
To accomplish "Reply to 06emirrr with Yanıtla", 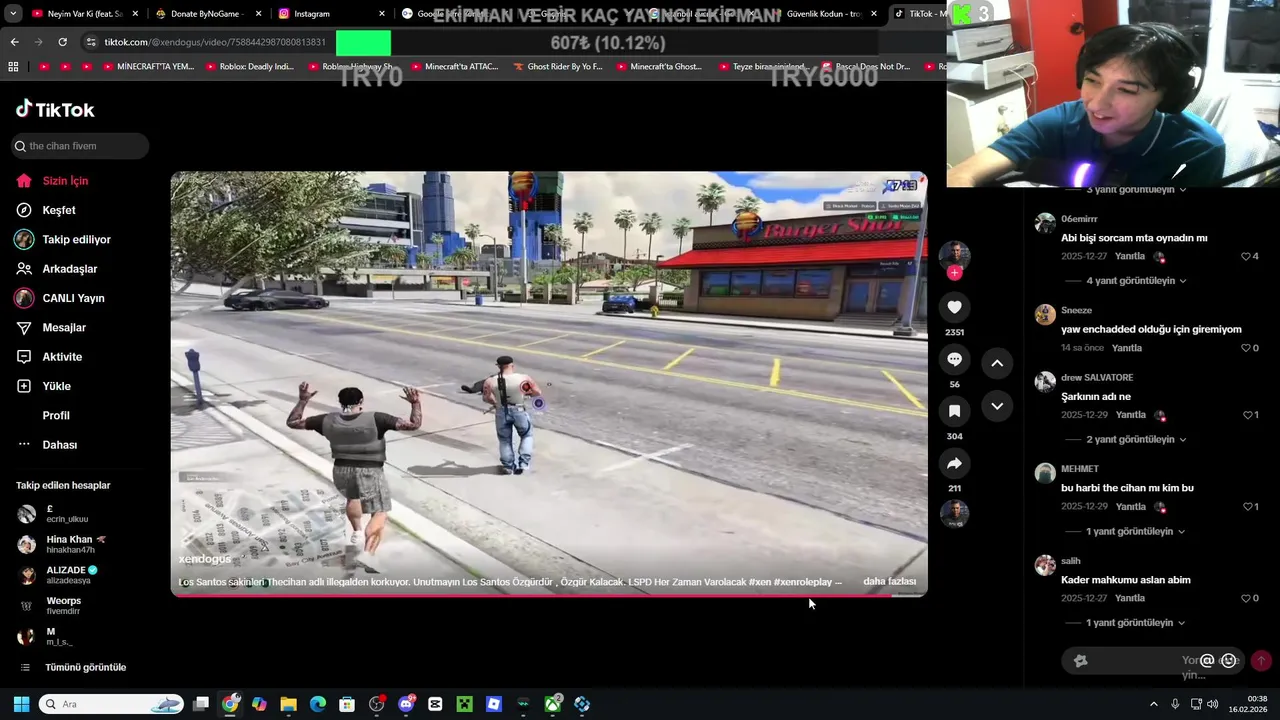I will (1130, 257).
